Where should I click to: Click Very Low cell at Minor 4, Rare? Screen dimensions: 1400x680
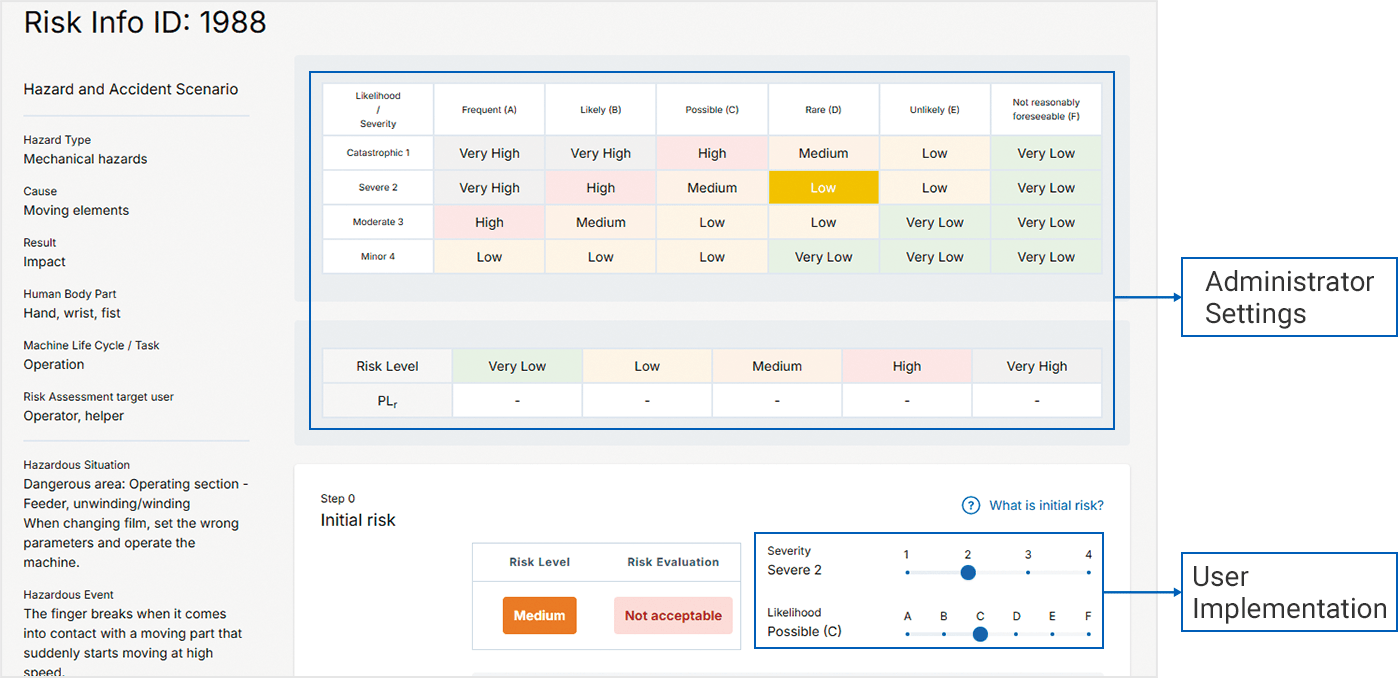pyautogui.click(x=824, y=257)
